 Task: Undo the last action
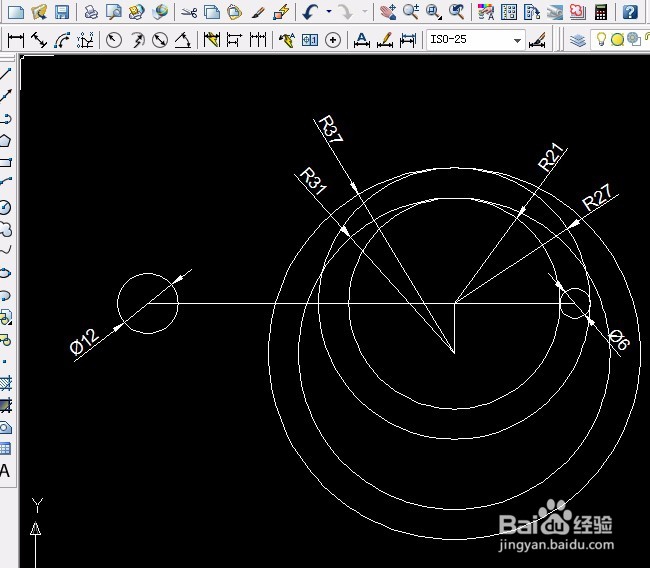310,12
